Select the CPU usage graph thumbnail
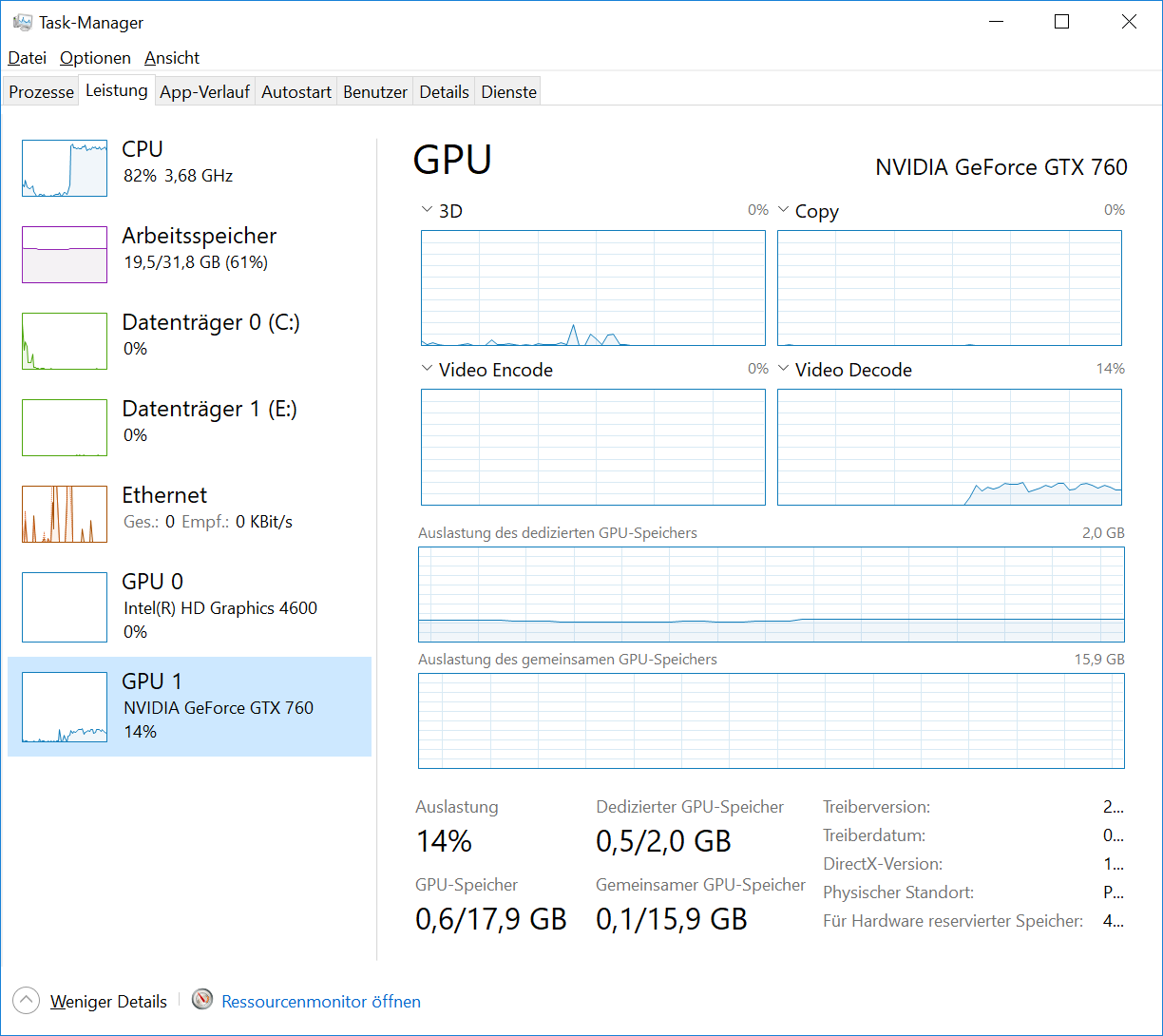Screen dimensions: 1163x1036 [x=65, y=168]
